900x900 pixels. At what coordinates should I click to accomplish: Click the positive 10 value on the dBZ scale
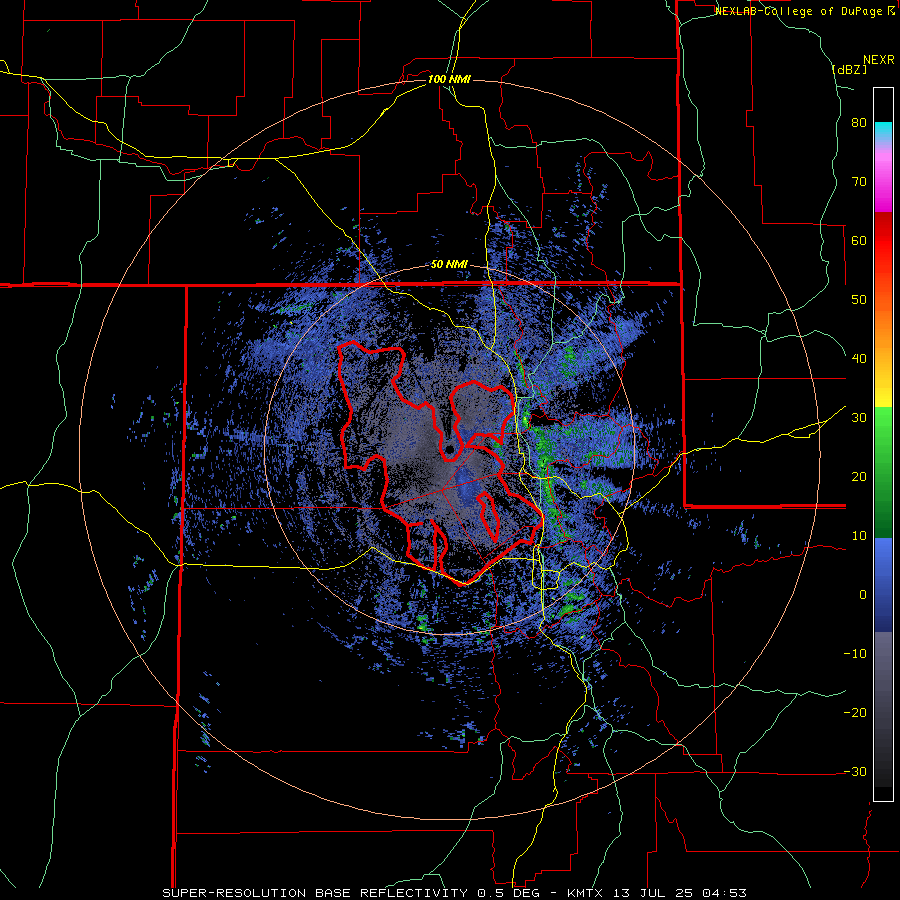[x=859, y=536]
